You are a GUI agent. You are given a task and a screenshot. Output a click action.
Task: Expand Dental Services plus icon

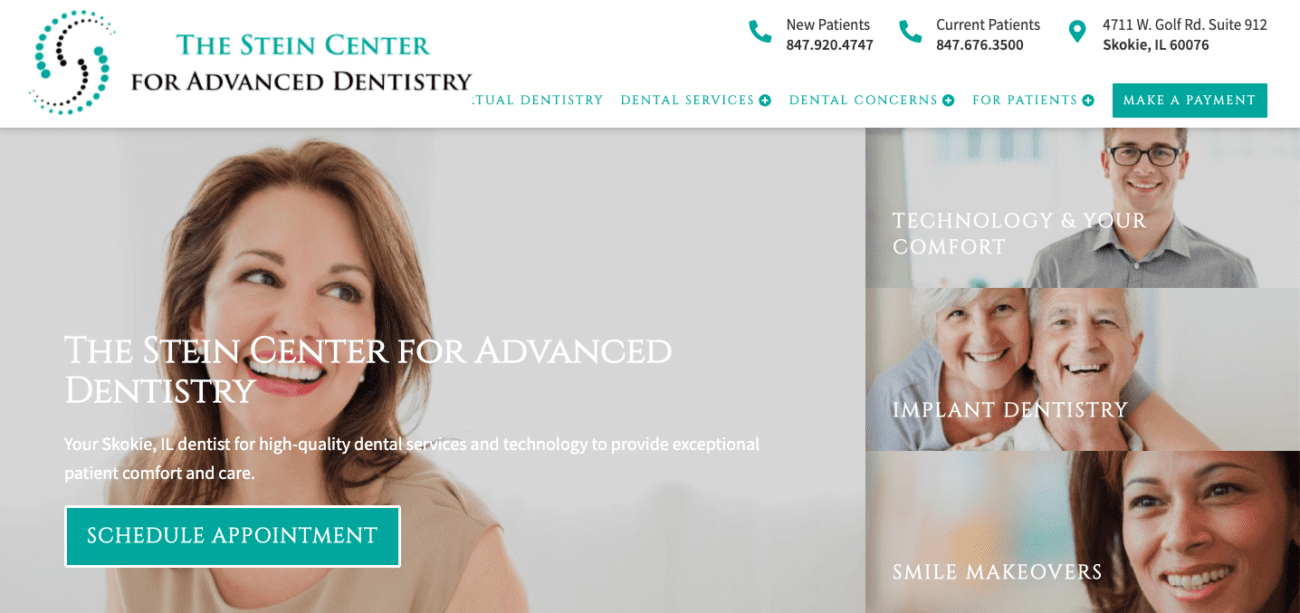point(765,100)
